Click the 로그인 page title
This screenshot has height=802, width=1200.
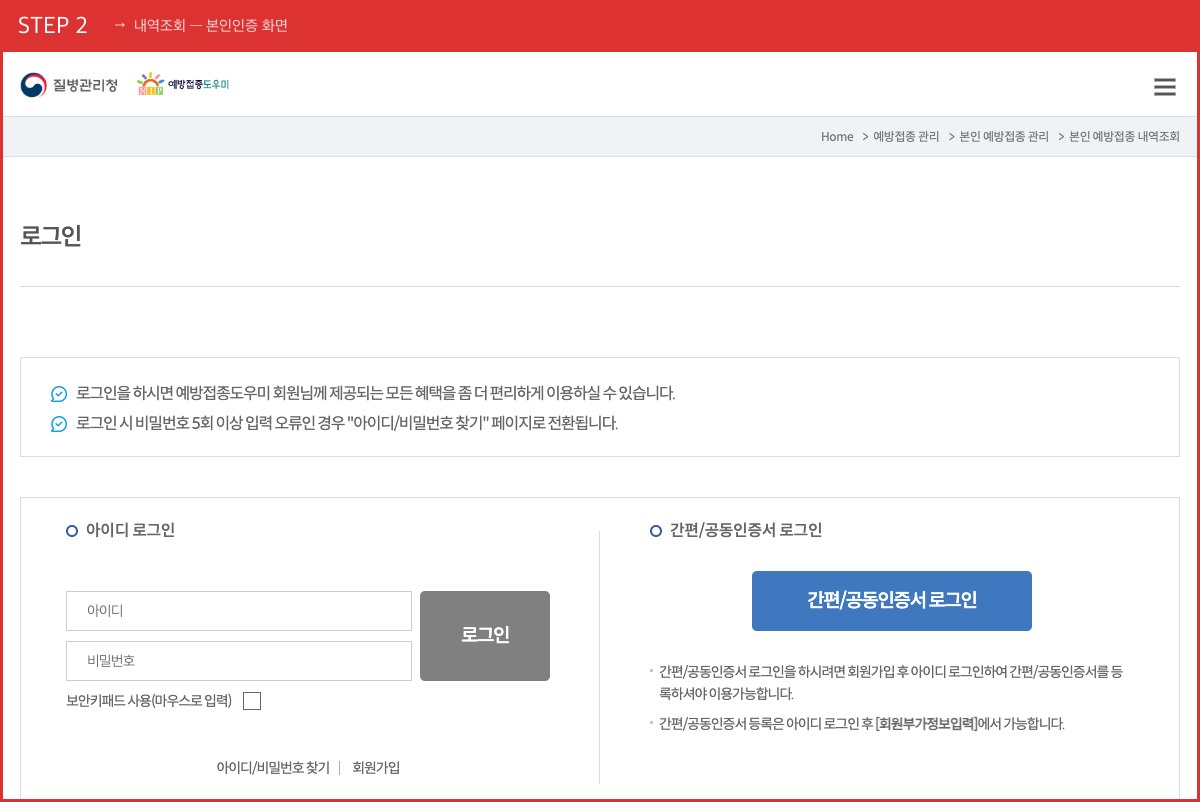(x=51, y=236)
